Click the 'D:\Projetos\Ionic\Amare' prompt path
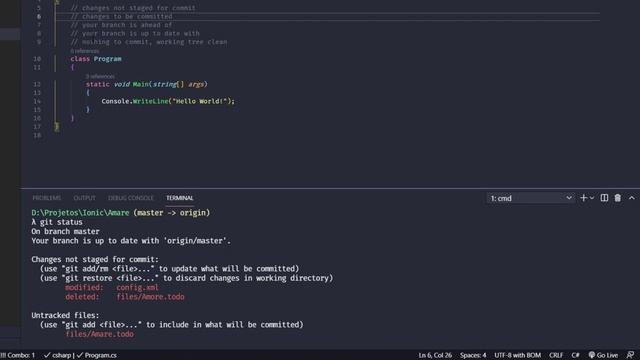The height and width of the screenshot is (360, 640). 80,213
